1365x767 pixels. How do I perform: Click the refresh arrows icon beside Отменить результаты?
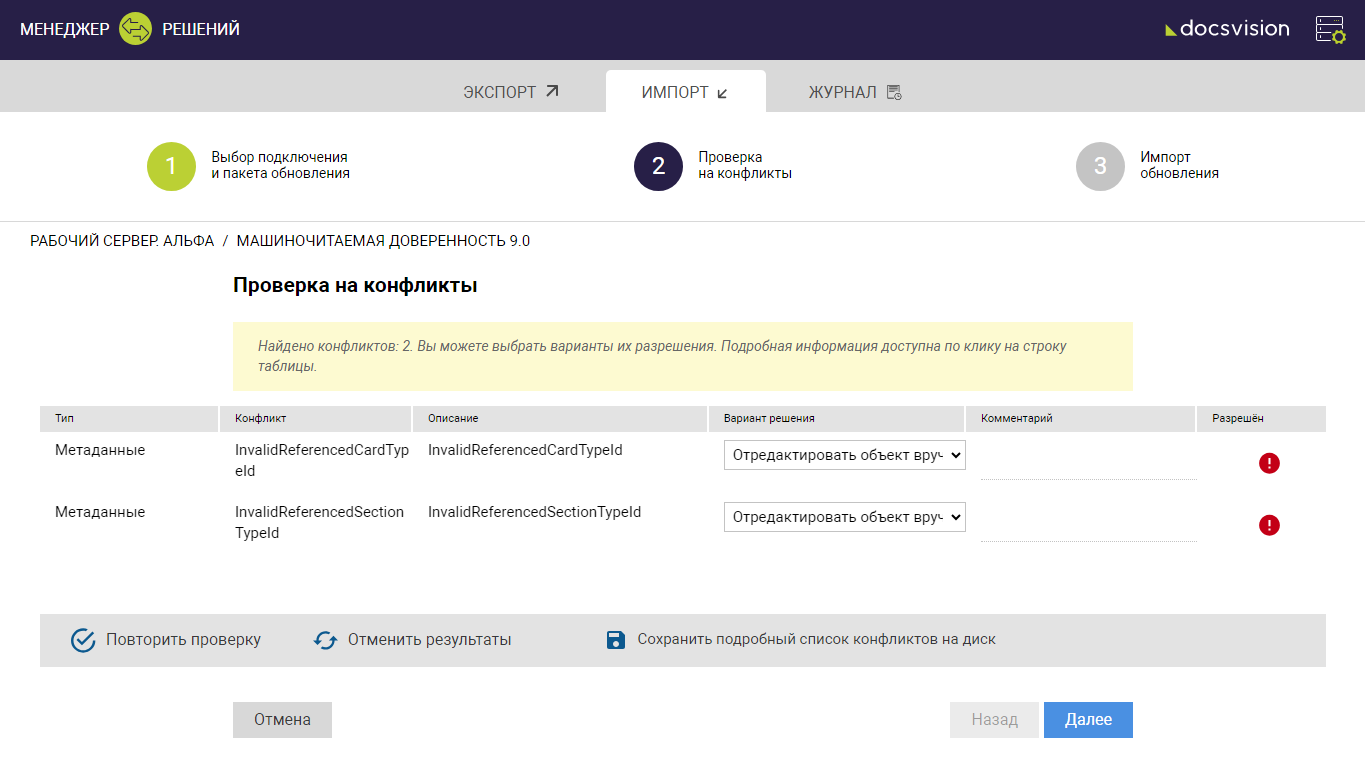pos(325,640)
